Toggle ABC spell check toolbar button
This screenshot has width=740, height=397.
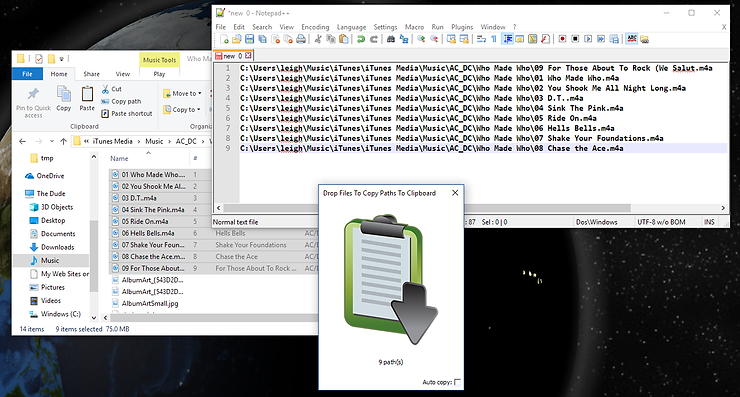[631, 39]
